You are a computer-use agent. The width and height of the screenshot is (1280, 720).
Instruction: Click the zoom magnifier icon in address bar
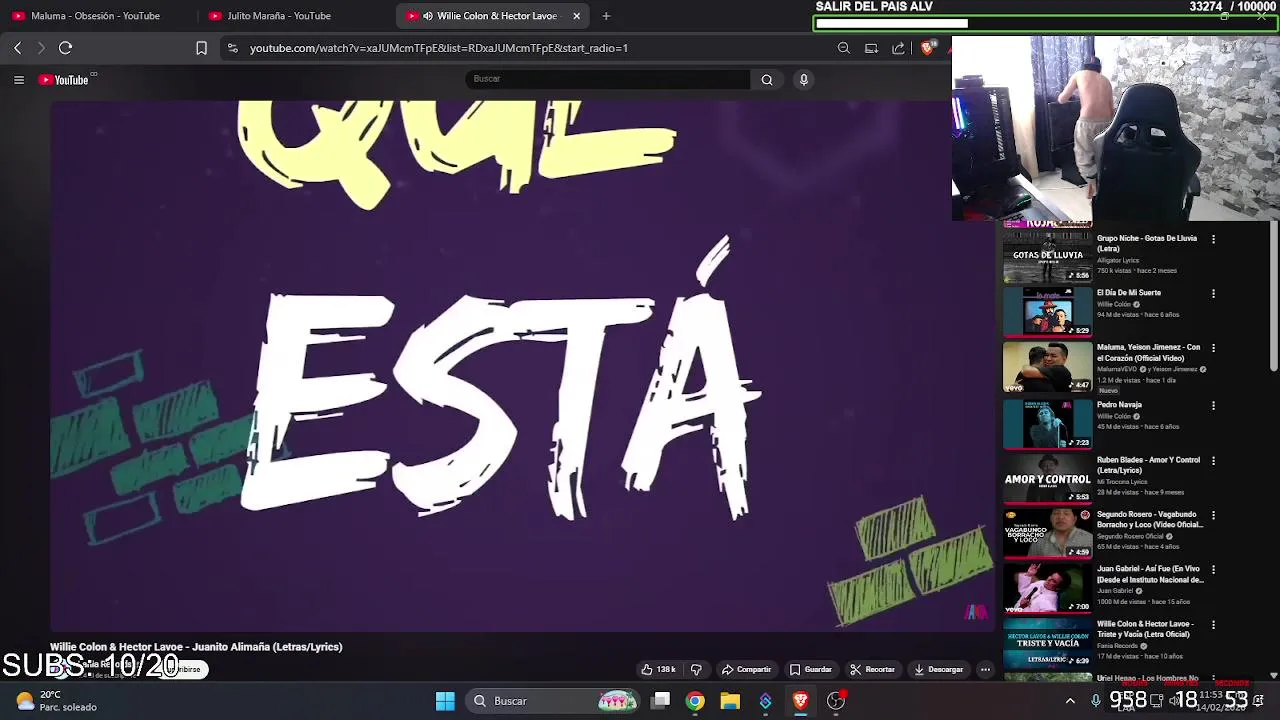[x=844, y=48]
